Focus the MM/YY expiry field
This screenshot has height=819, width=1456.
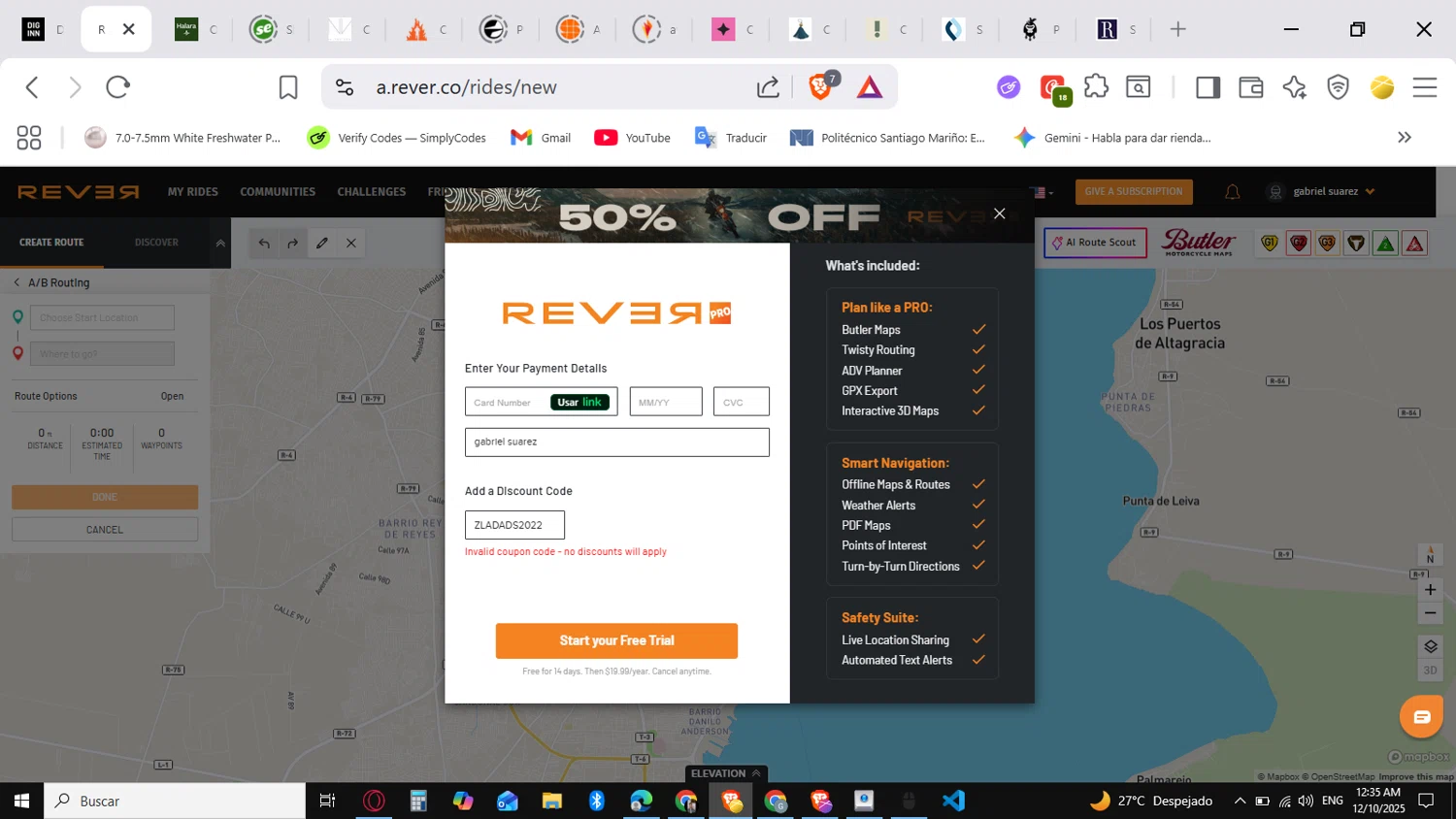[666, 402]
